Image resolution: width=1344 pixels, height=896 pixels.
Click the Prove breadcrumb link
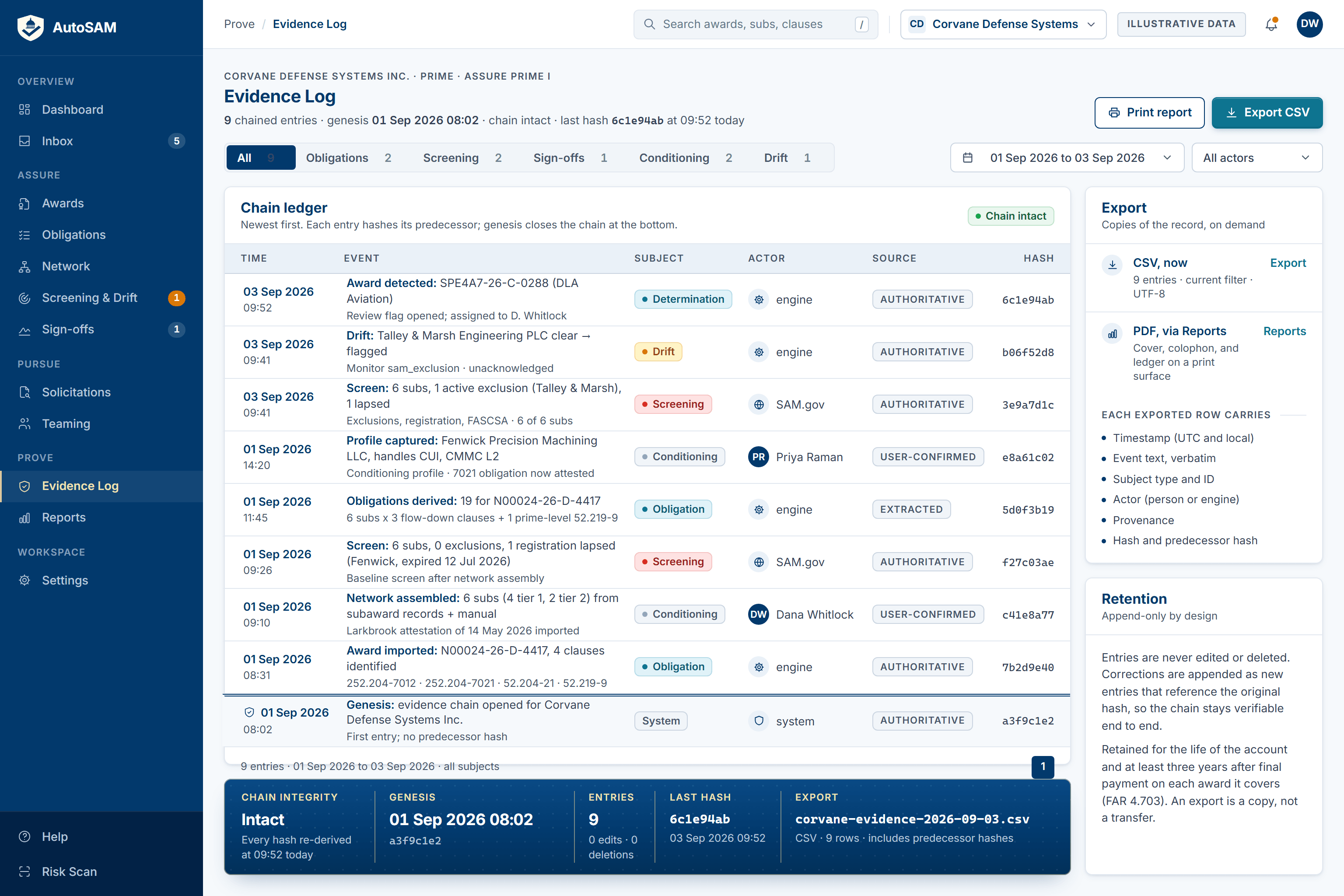tap(239, 24)
